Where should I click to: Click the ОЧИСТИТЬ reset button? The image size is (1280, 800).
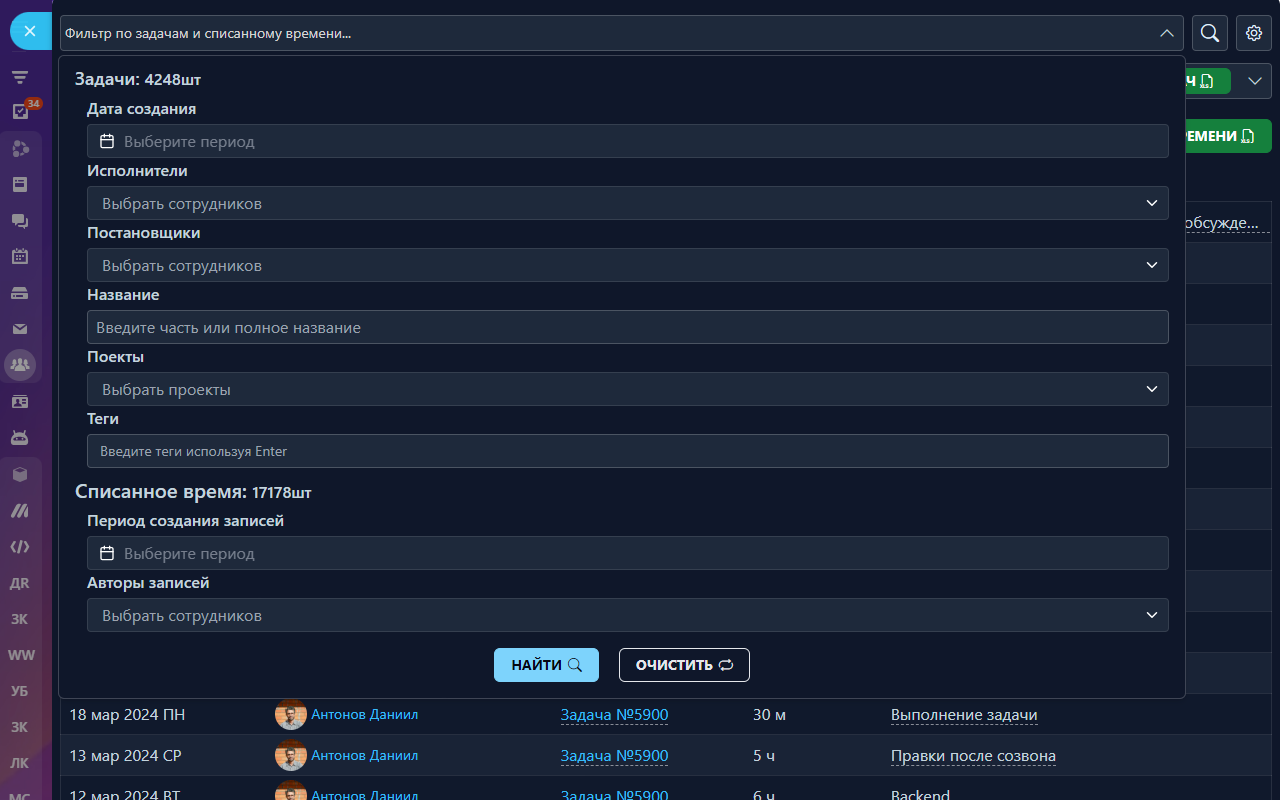[x=684, y=665]
